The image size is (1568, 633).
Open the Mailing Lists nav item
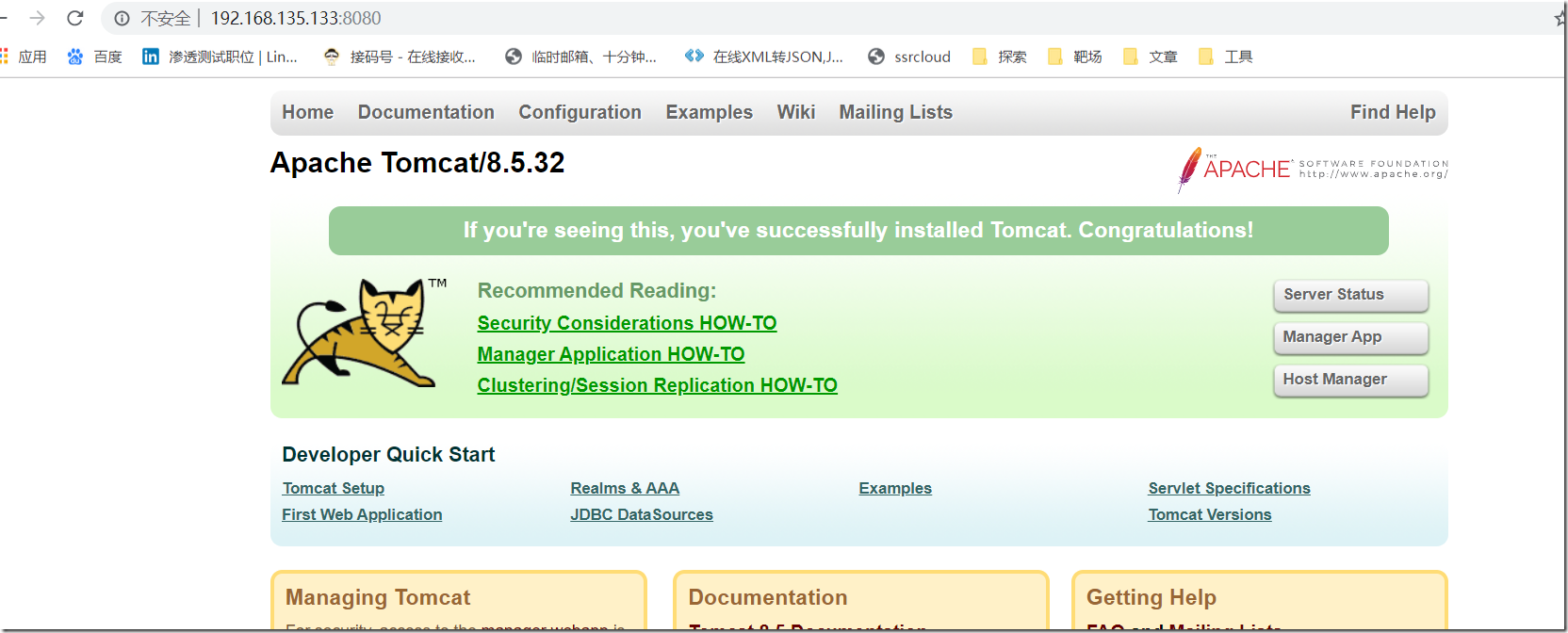[896, 112]
